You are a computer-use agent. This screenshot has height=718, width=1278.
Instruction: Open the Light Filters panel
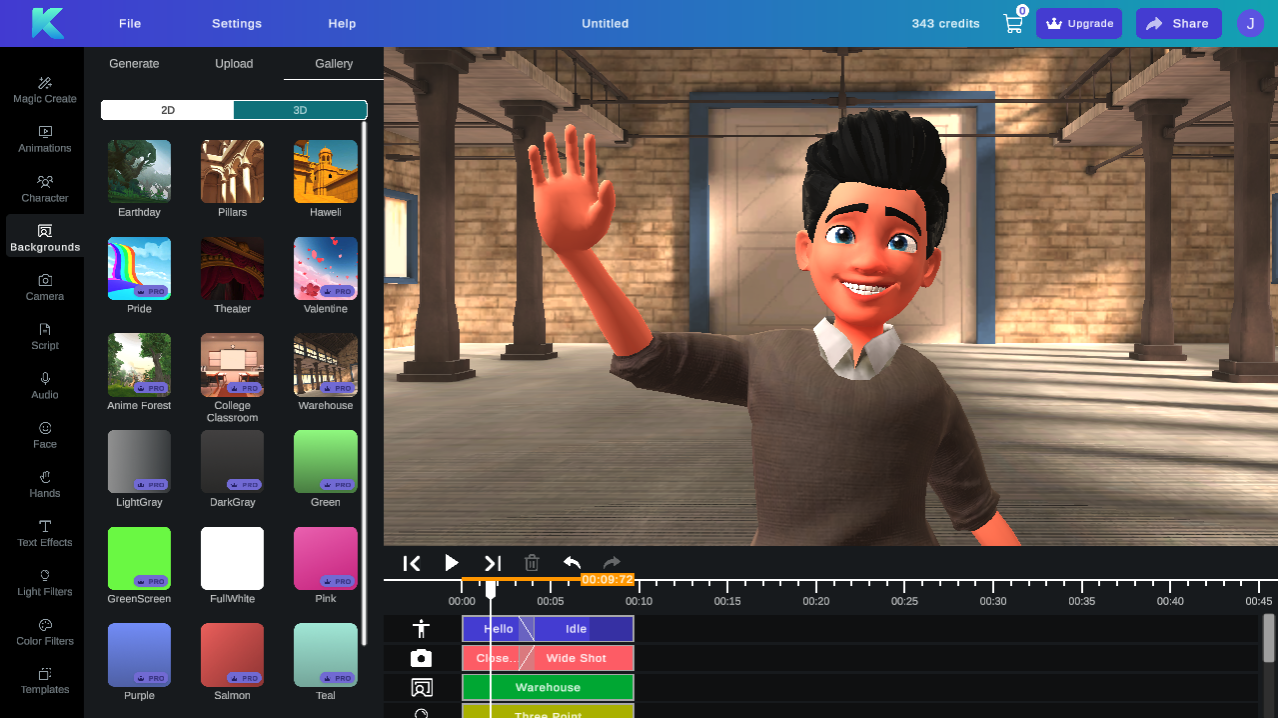click(44, 584)
